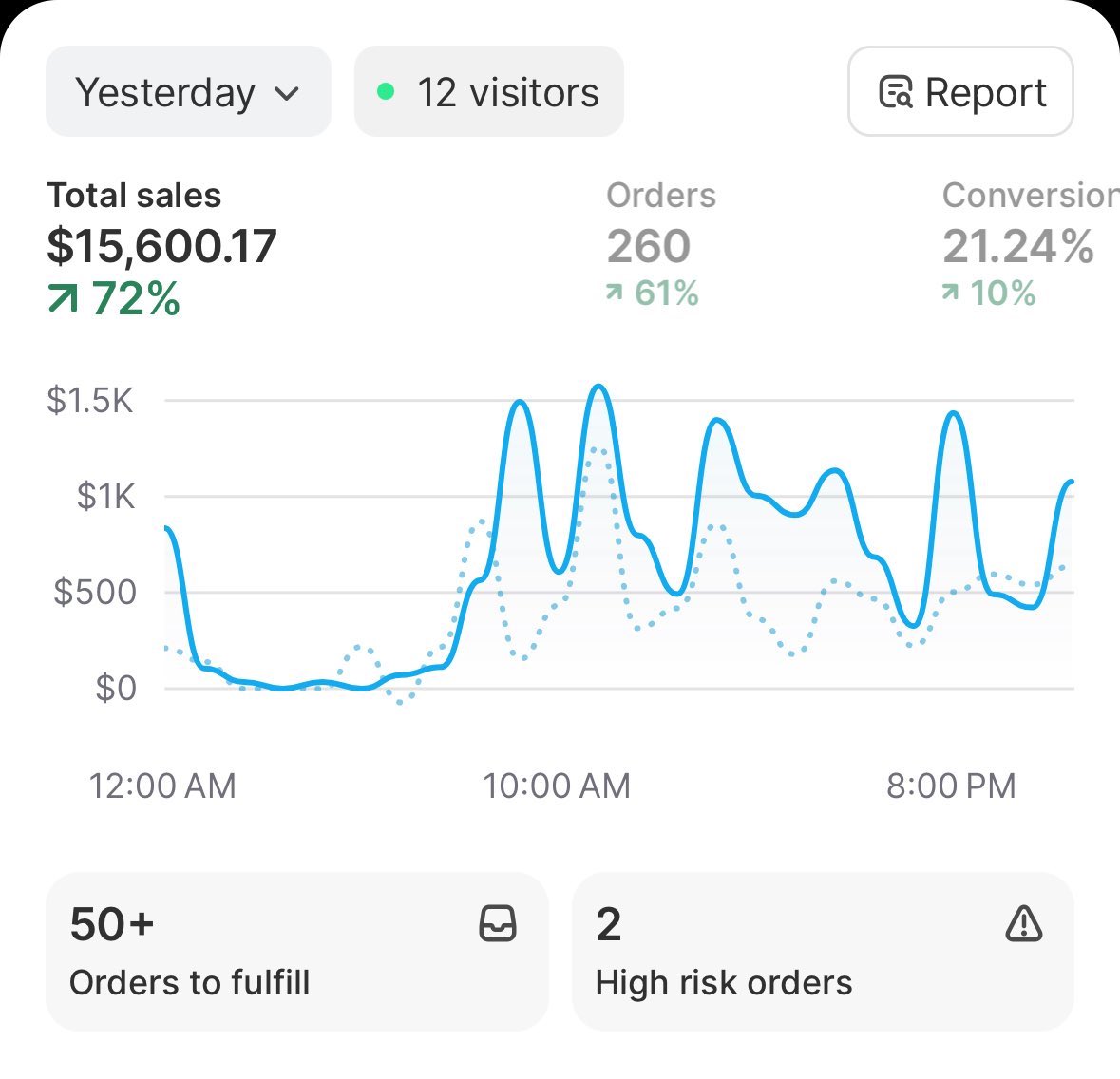Click the 12:00 AM chart axis label
Viewport: 1120px width, 1079px height.
[x=162, y=786]
